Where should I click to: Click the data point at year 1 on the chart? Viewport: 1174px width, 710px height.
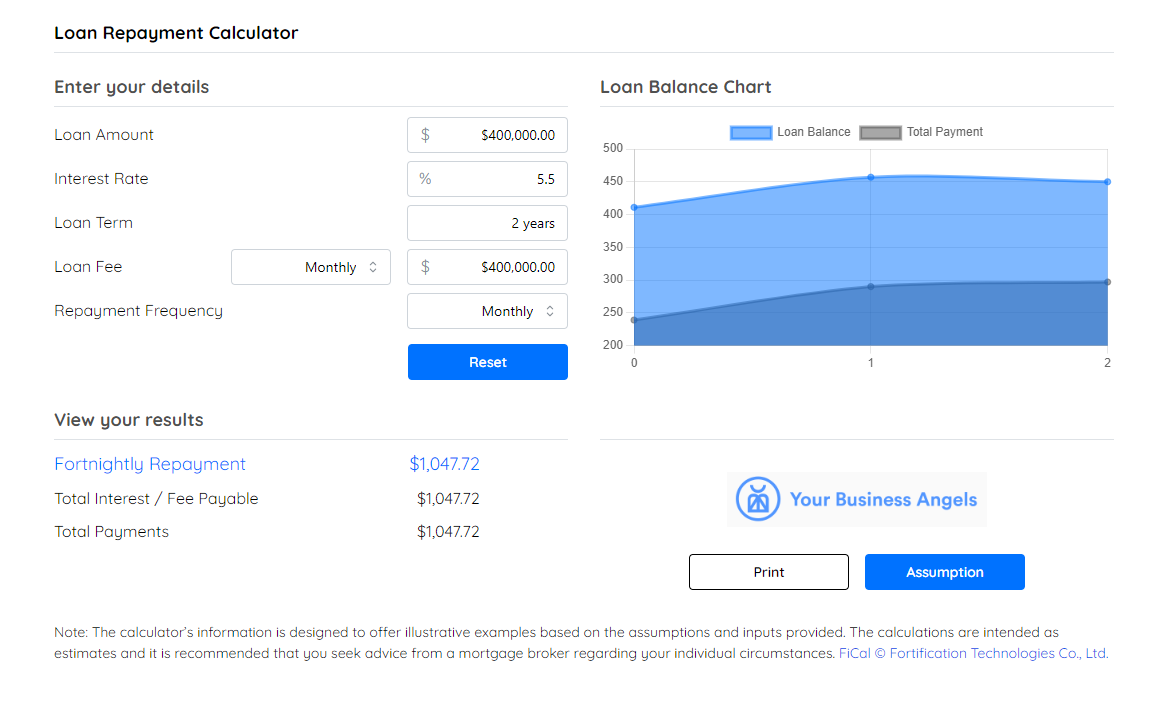(870, 177)
